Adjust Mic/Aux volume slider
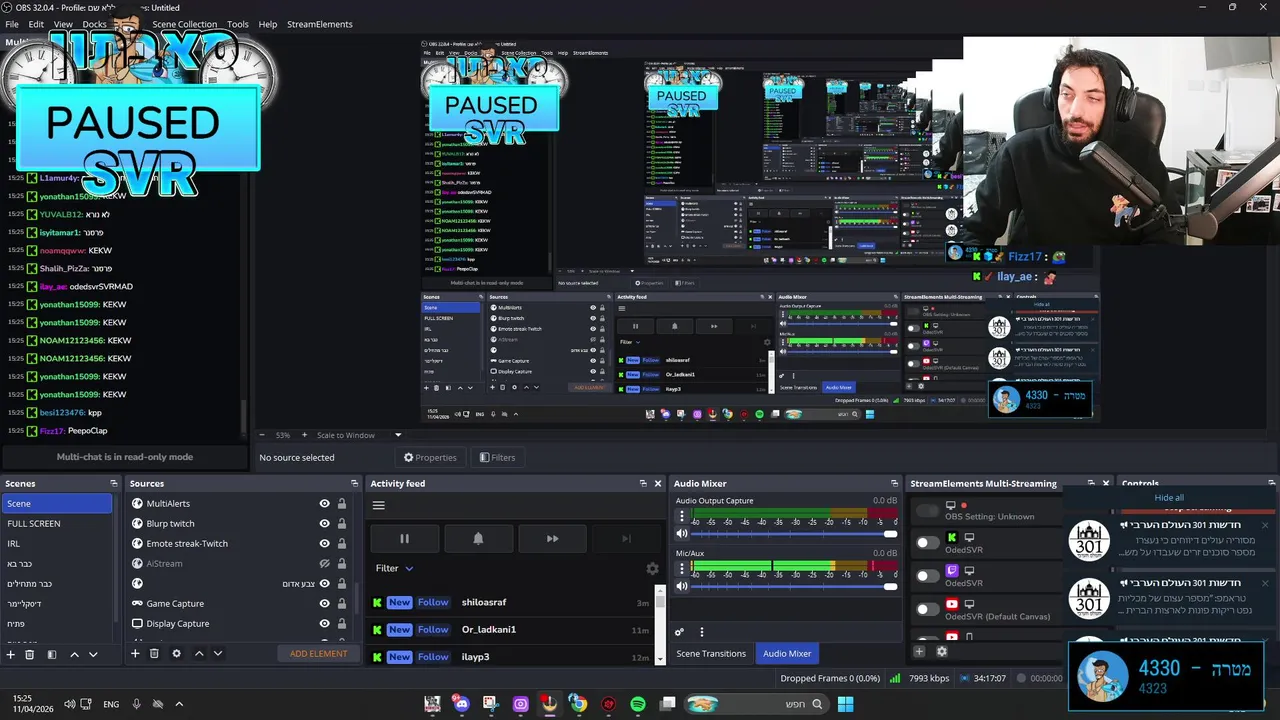 pyautogui.click(x=794, y=586)
